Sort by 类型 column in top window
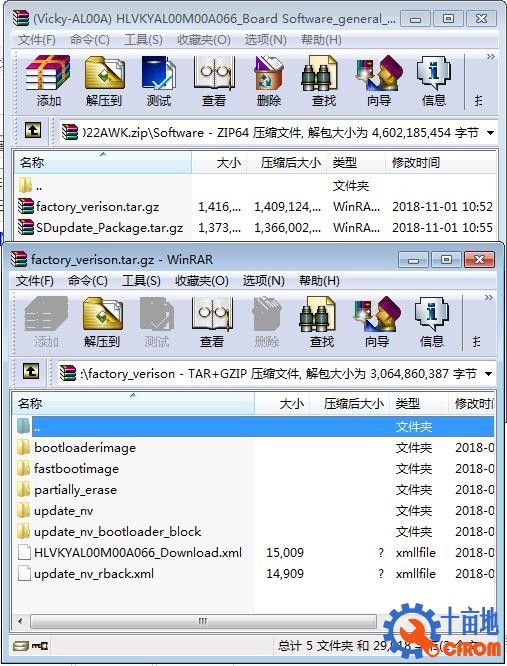Screen dimensions: 507x666 tap(356, 163)
